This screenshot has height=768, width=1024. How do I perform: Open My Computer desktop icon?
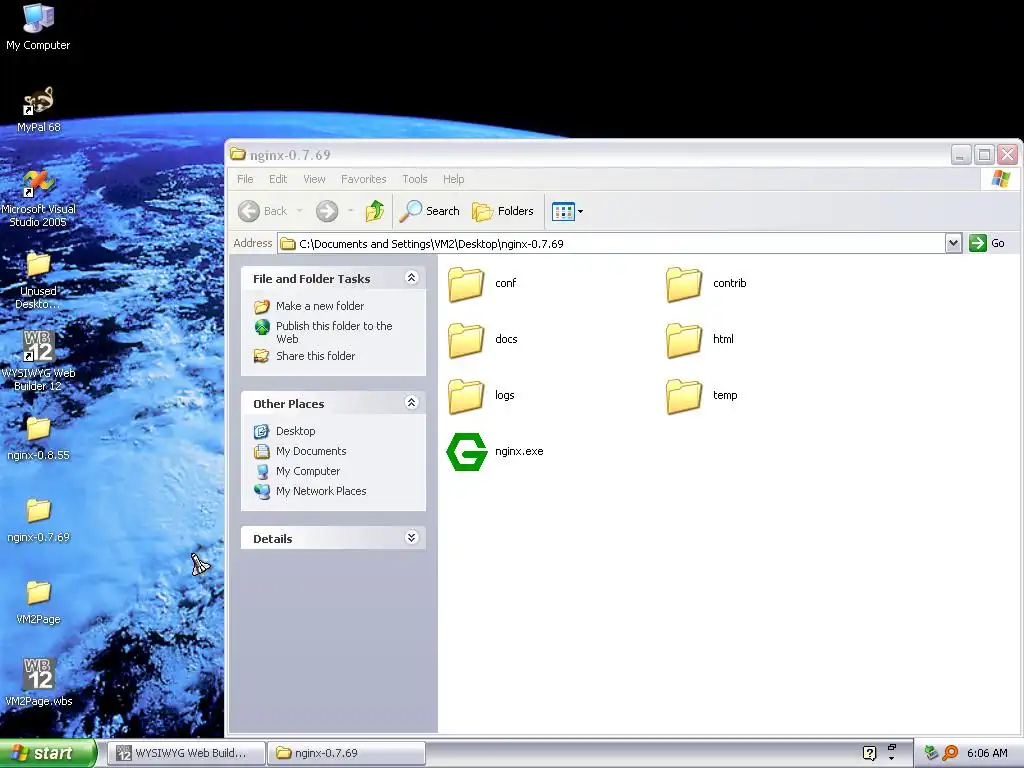click(x=38, y=26)
